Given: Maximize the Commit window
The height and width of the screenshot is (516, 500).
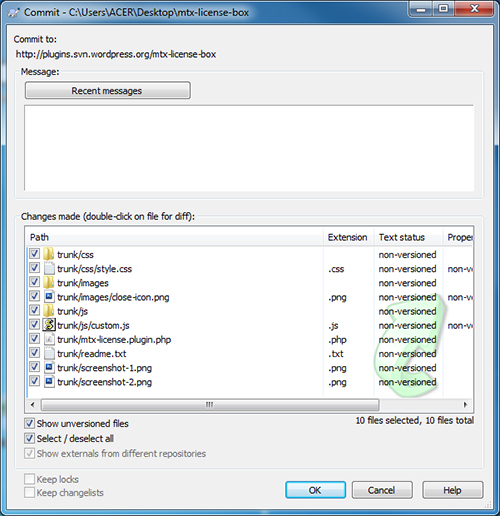Looking at the screenshot, I should (x=444, y=9).
